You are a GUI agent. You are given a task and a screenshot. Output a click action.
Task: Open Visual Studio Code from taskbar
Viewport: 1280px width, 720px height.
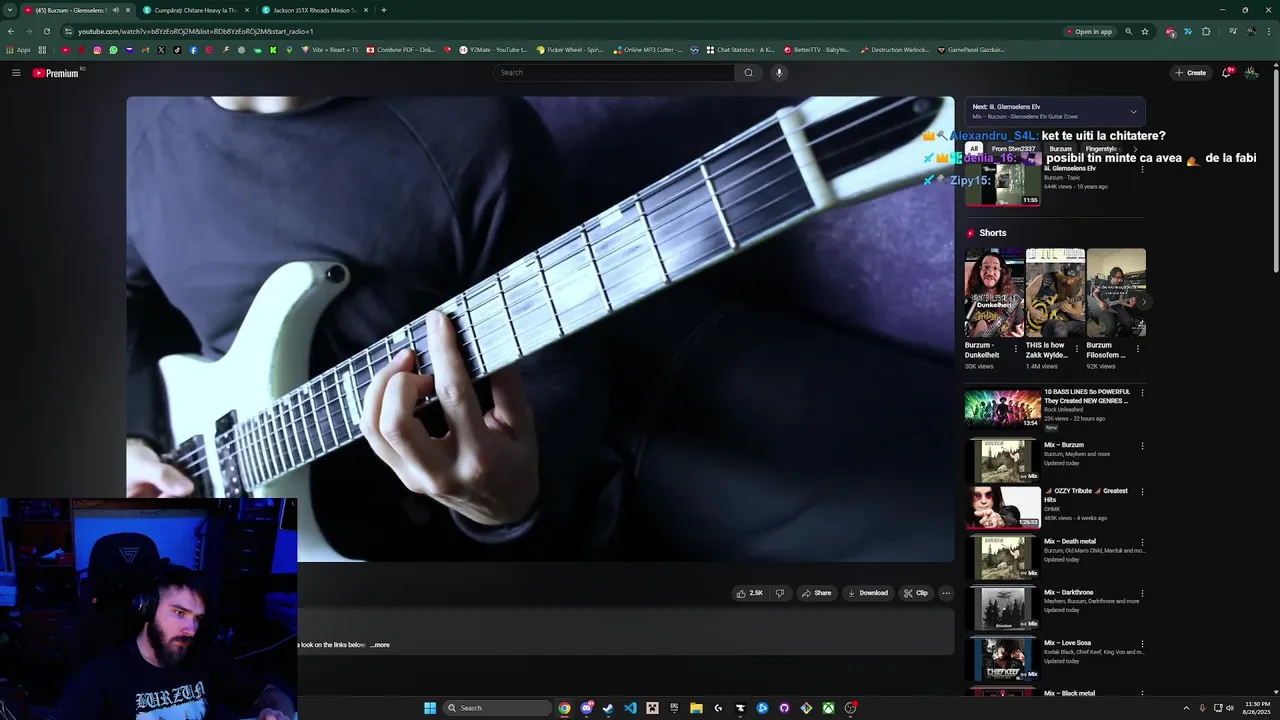click(630, 708)
